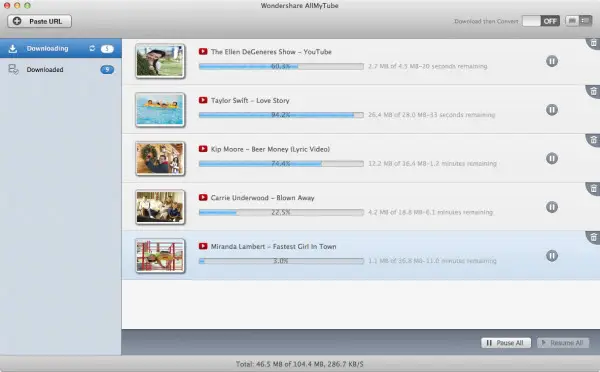Click the 3.0% progress bar
This screenshot has height=372, width=600.
click(281, 261)
